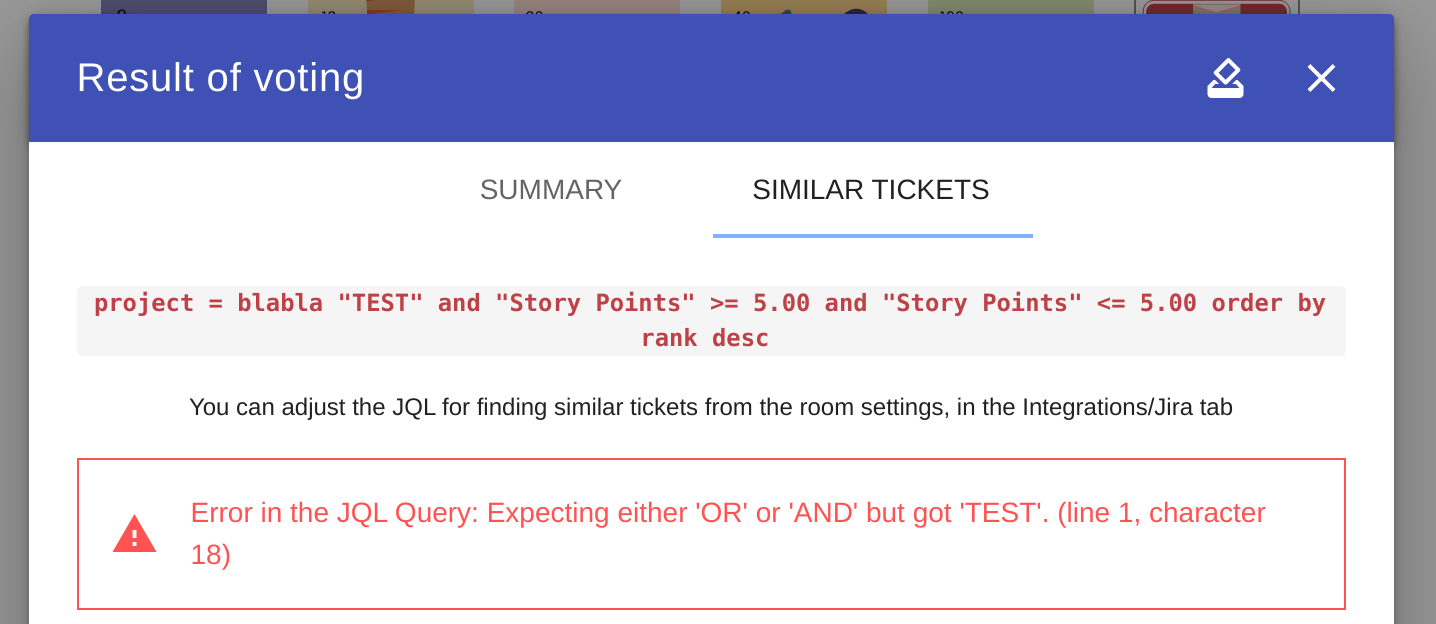Click the word blabla in the JQL query
1436x624 pixels.
click(280, 303)
